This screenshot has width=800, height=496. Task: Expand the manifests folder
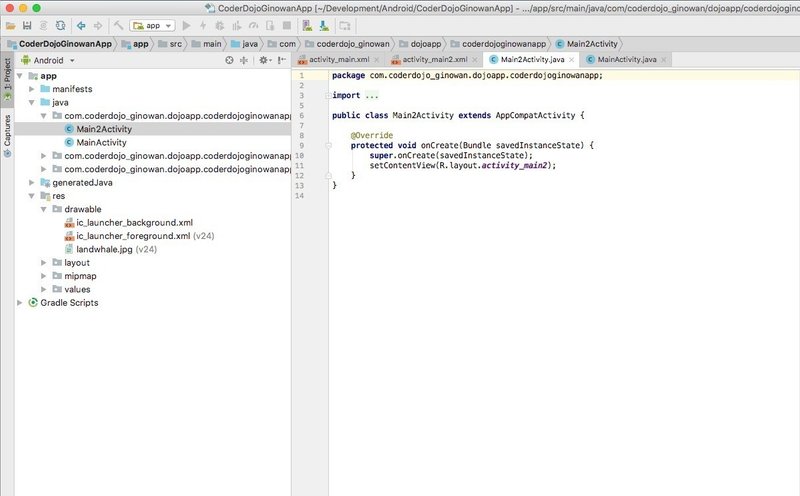[32, 89]
